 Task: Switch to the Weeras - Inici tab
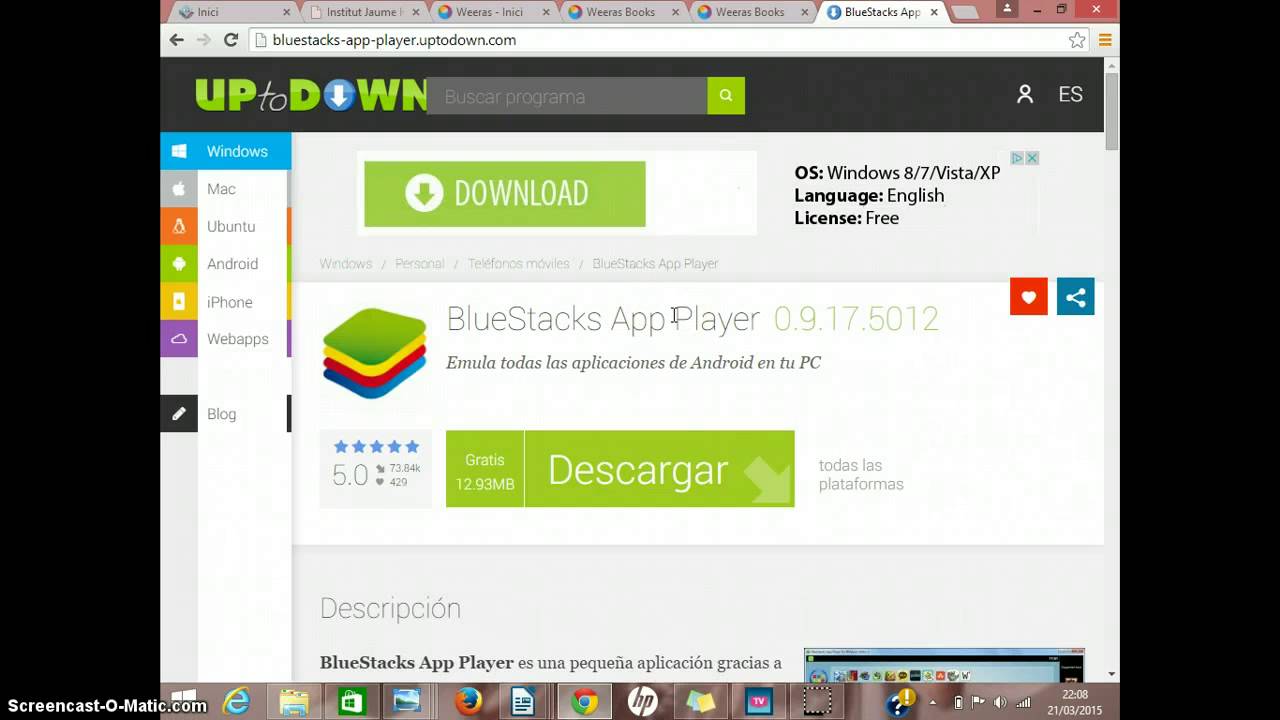point(494,12)
